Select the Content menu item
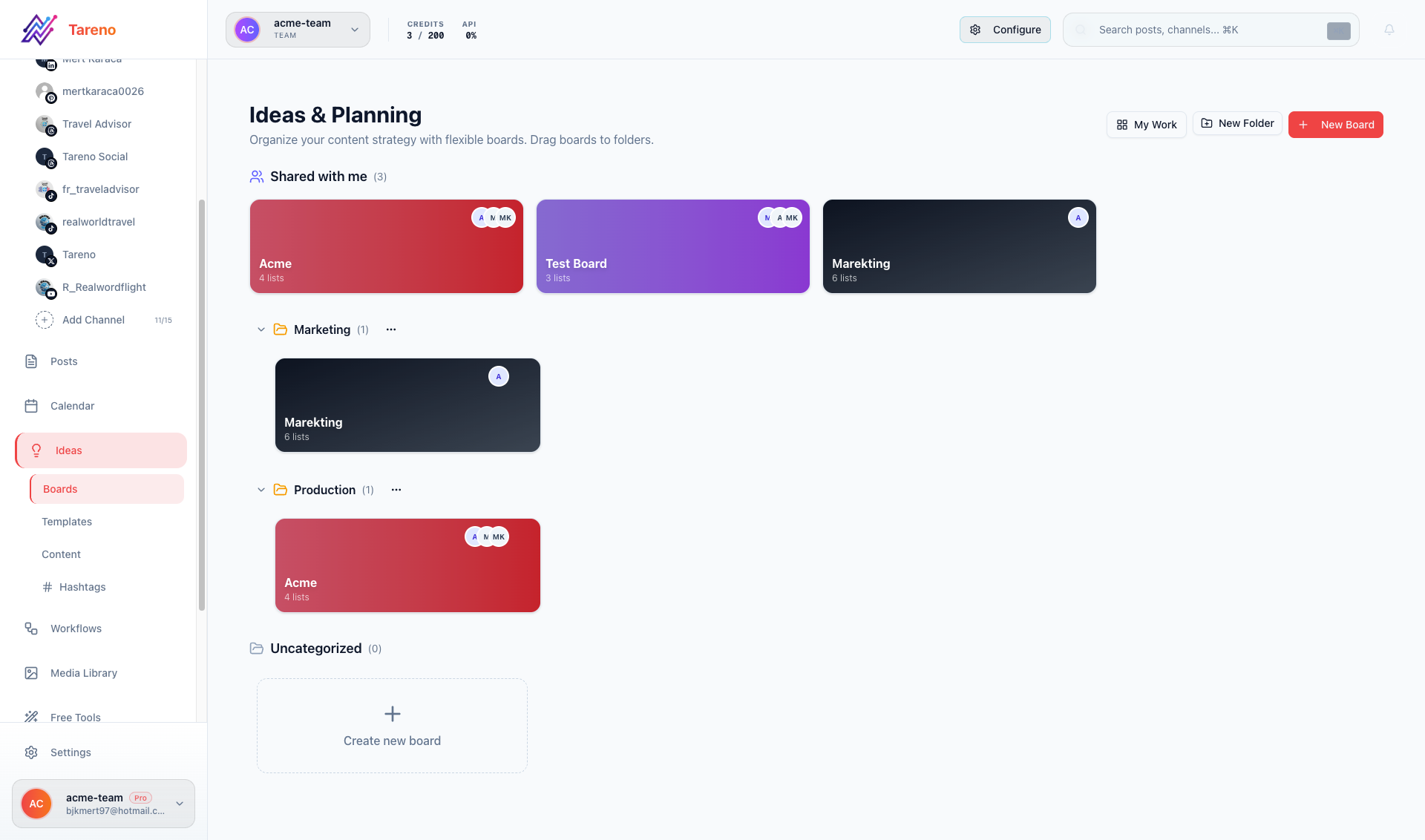This screenshot has width=1425, height=840. [61, 554]
